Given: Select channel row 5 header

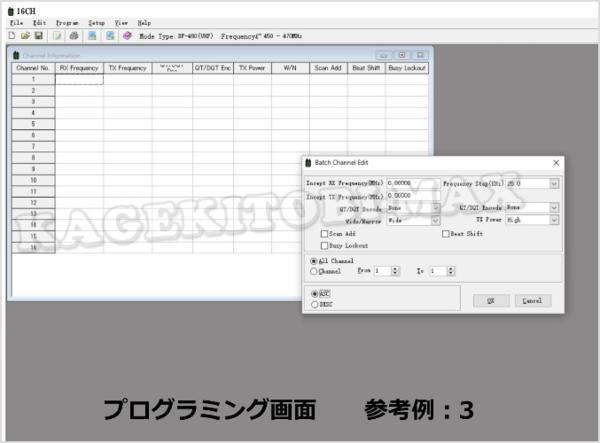Looking at the screenshot, I should tap(33, 124).
